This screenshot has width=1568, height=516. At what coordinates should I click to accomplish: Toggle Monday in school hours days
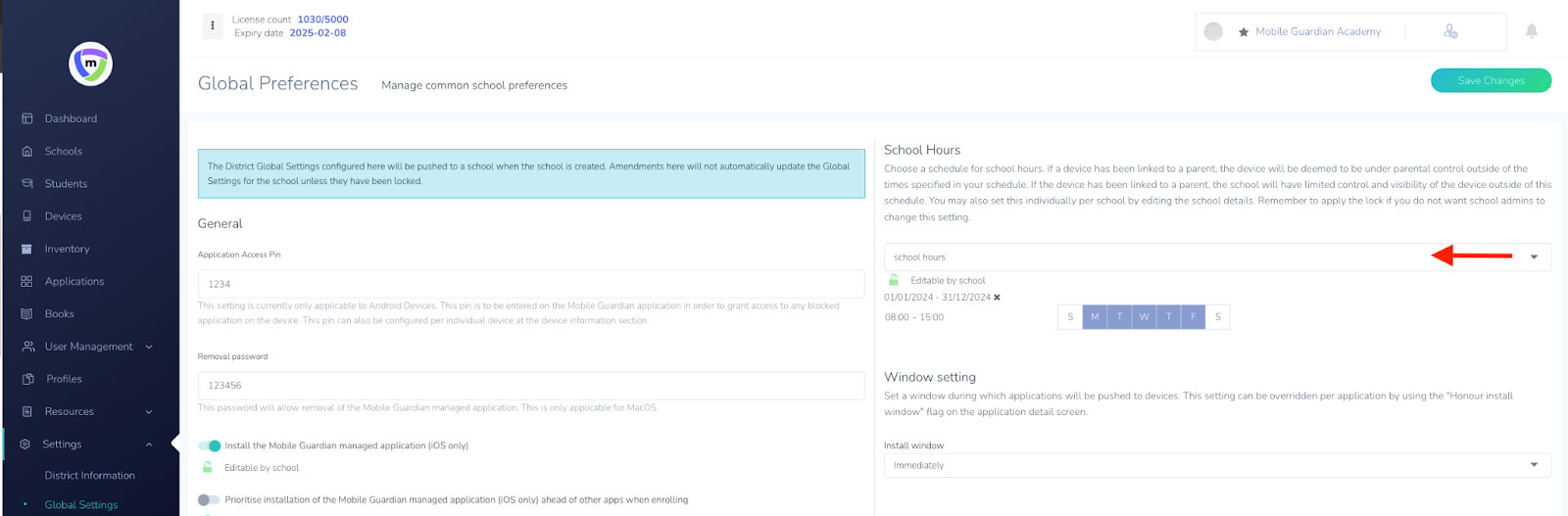click(1095, 317)
